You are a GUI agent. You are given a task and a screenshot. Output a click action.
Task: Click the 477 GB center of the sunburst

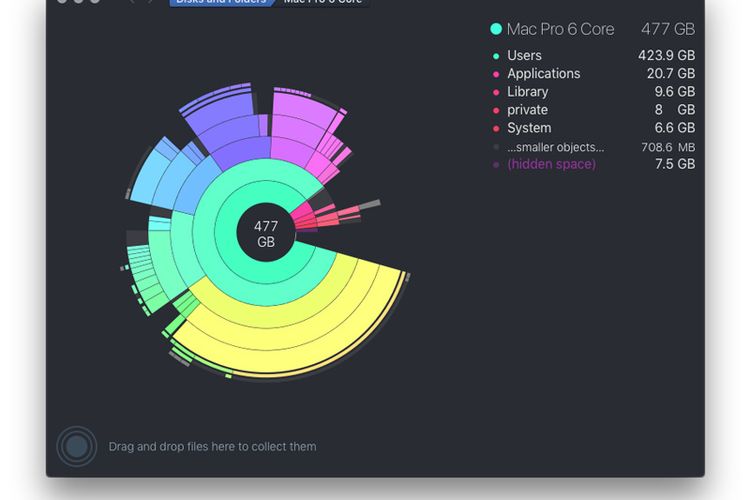coord(266,233)
